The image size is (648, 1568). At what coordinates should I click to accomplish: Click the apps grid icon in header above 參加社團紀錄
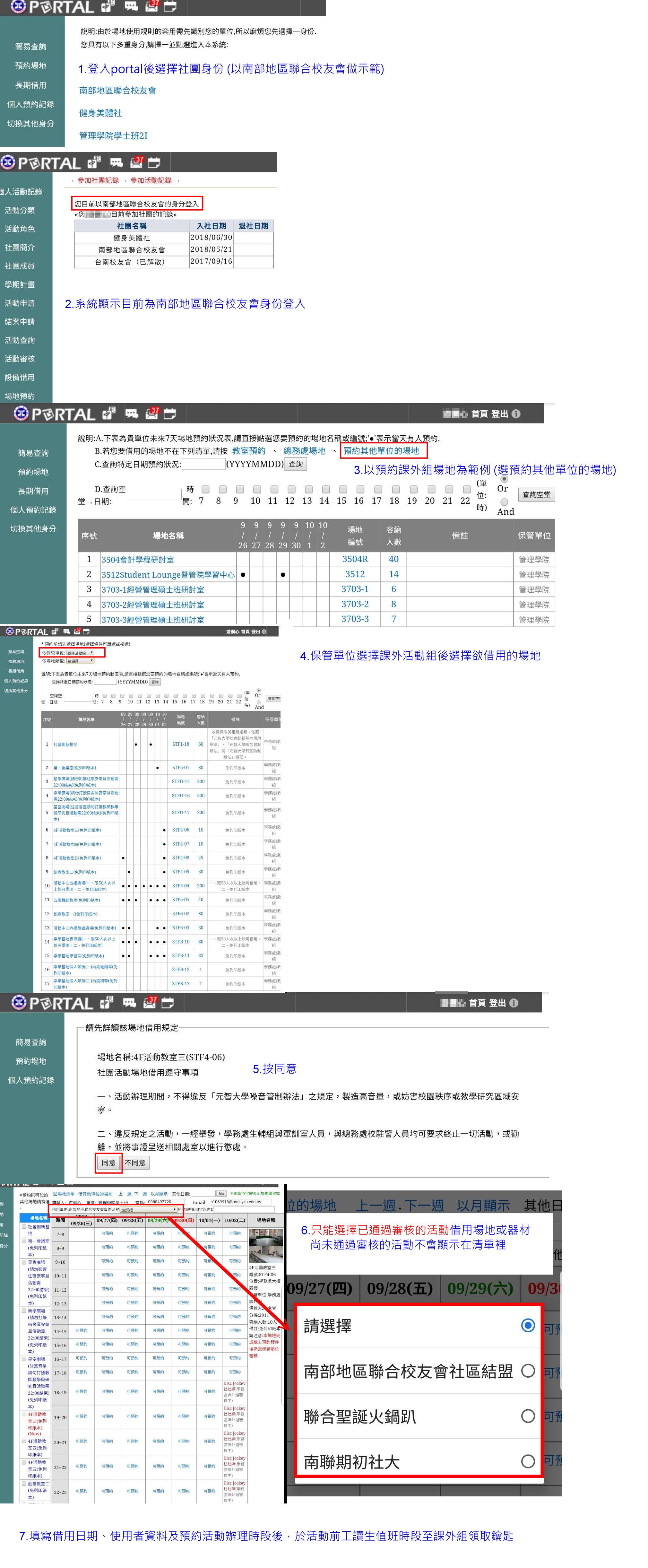94,162
